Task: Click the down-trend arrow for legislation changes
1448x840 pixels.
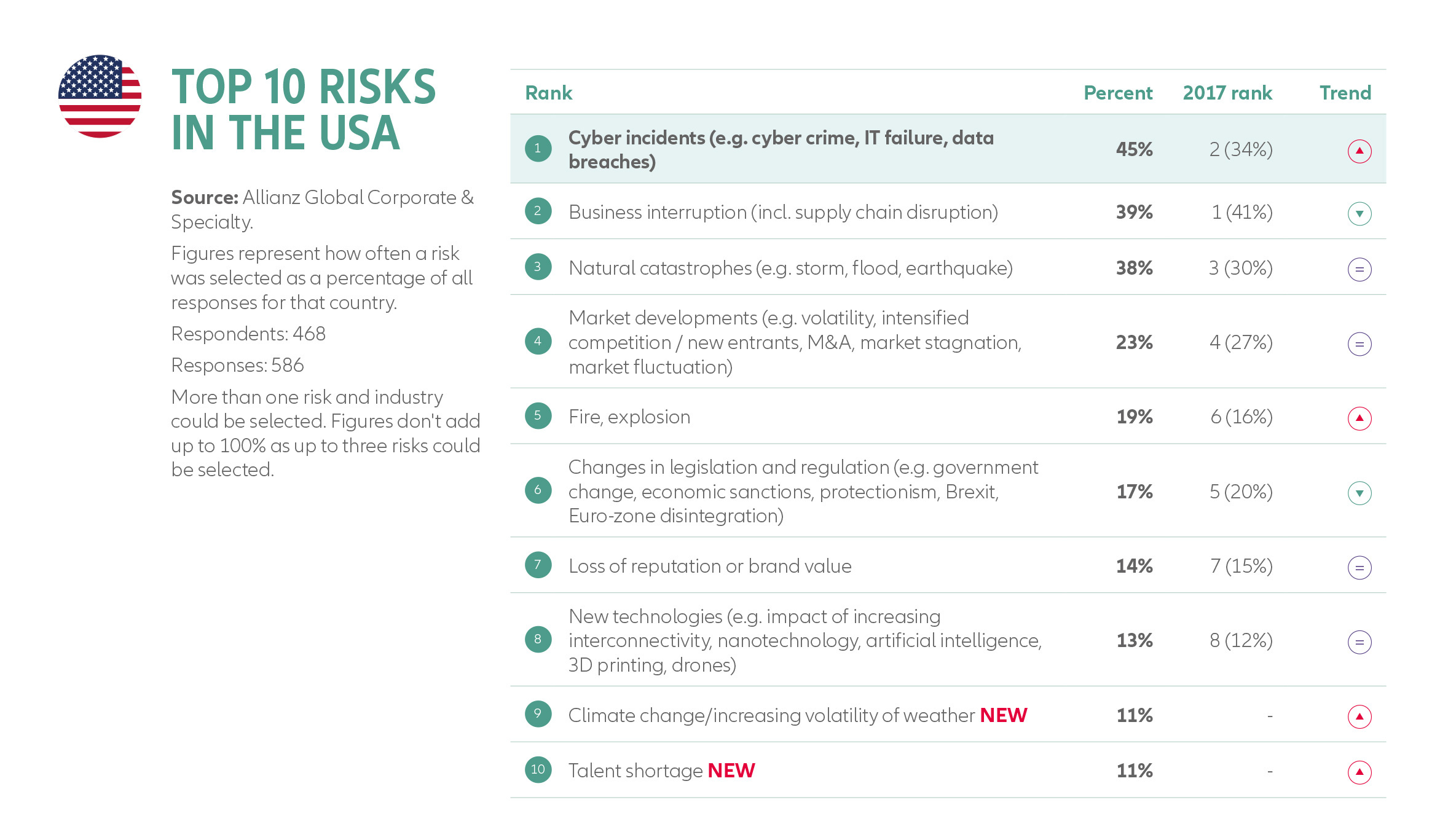Action: [1359, 493]
